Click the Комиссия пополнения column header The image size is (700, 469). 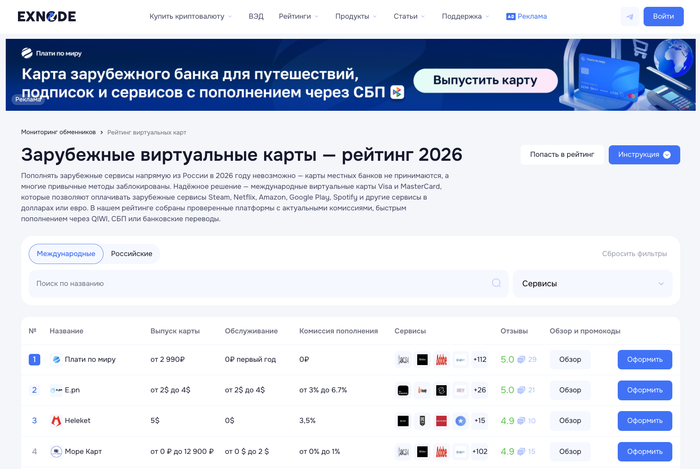[338, 331]
